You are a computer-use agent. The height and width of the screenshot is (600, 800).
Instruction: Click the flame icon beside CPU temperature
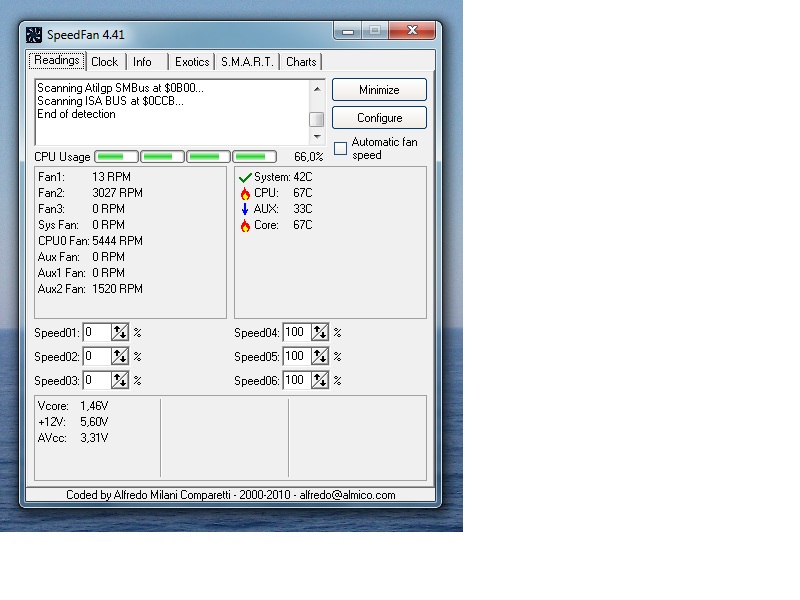pyautogui.click(x=245, y=193)
